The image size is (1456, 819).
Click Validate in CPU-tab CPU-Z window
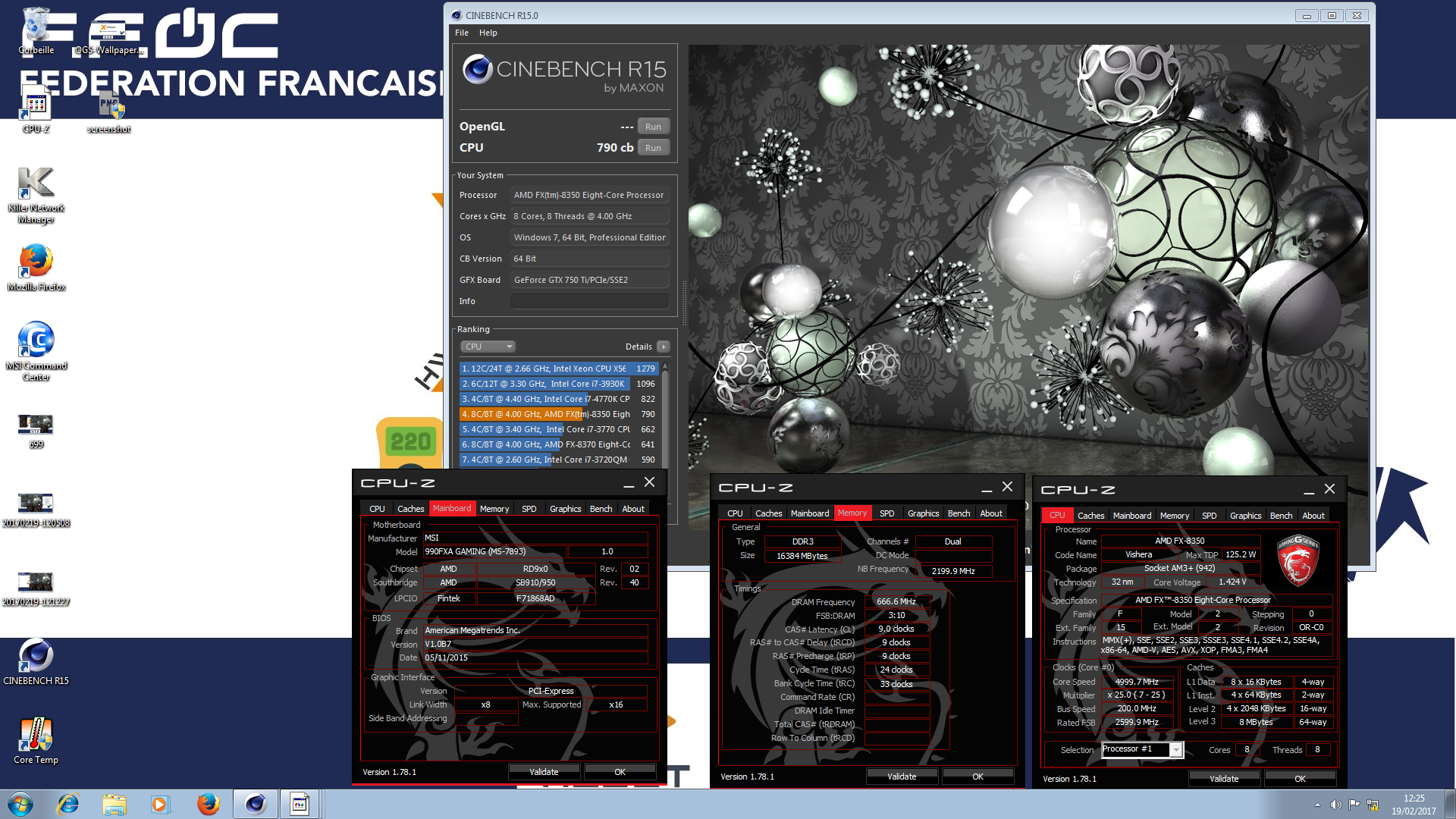coord(1224,779)
